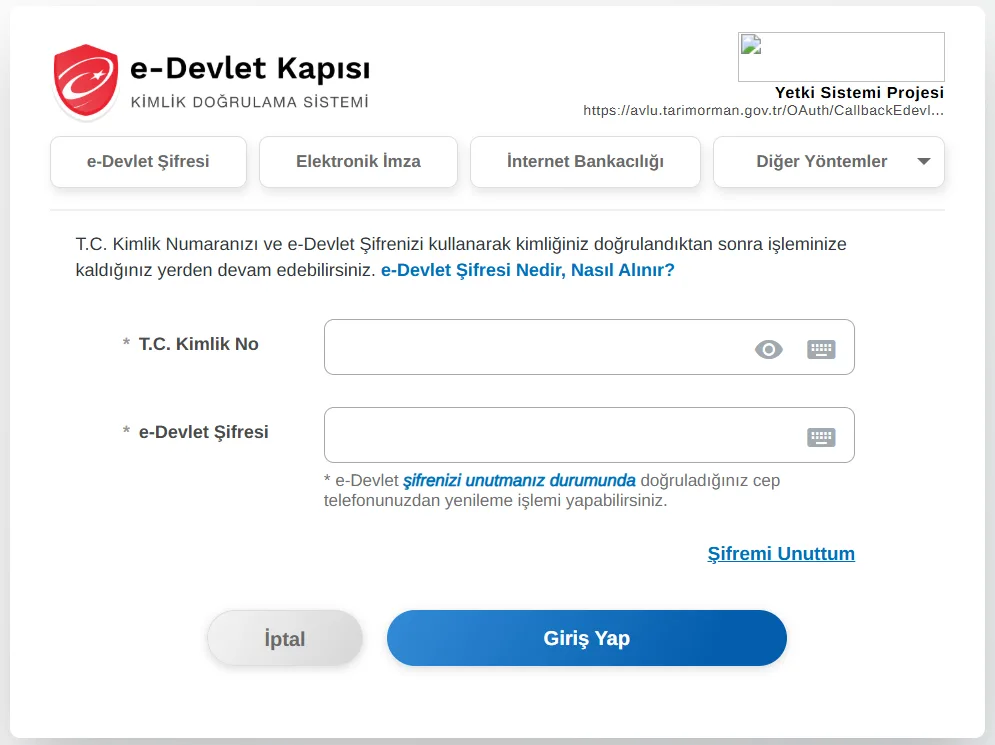This screenshot has height=745, width=995.
Task: Open virtual keyboard for T.C. Kimlik No
Action: coord(821,350)
